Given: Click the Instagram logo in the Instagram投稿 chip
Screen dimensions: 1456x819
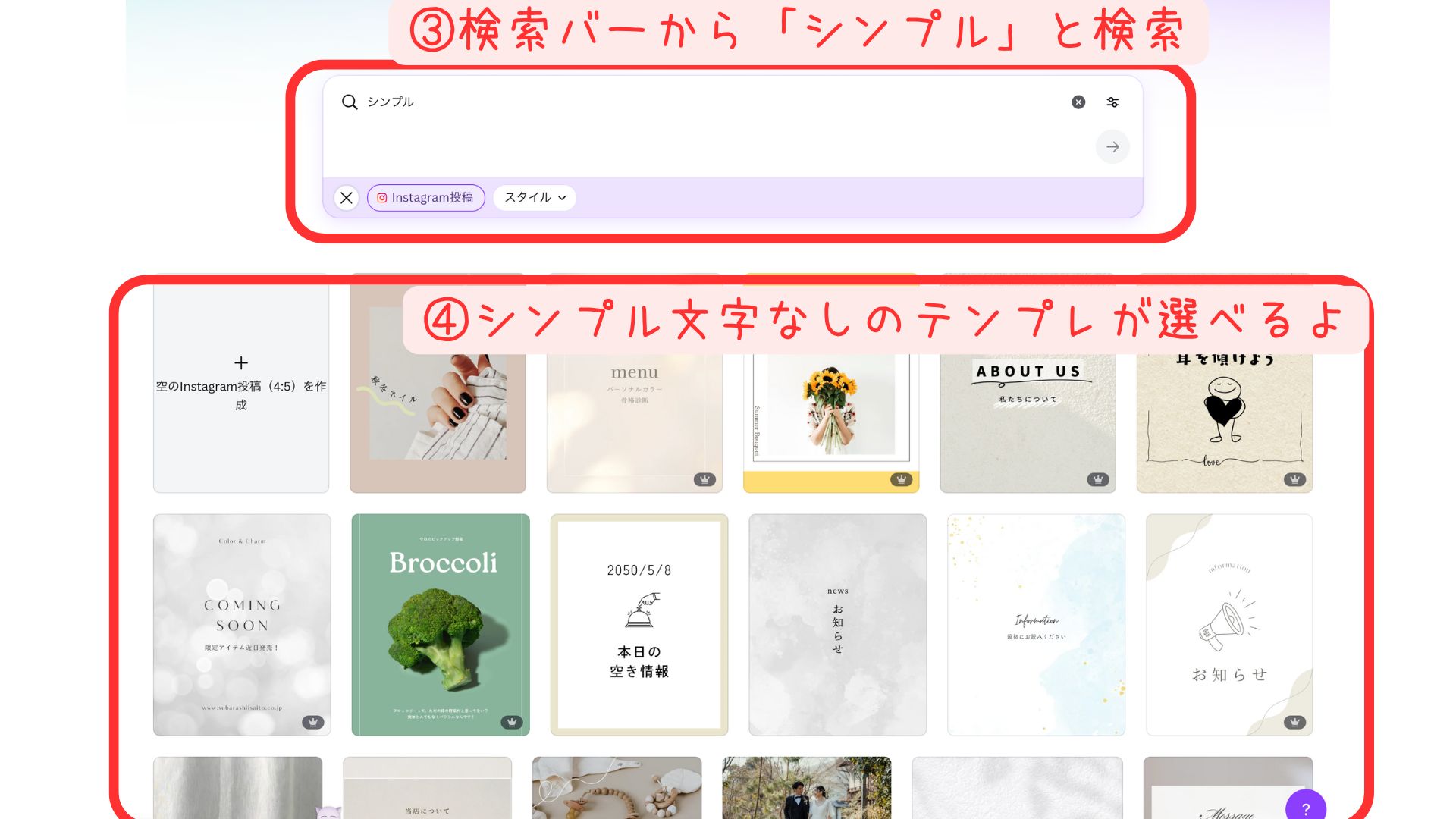Looking at the screenshot, I should coord(383,198).
